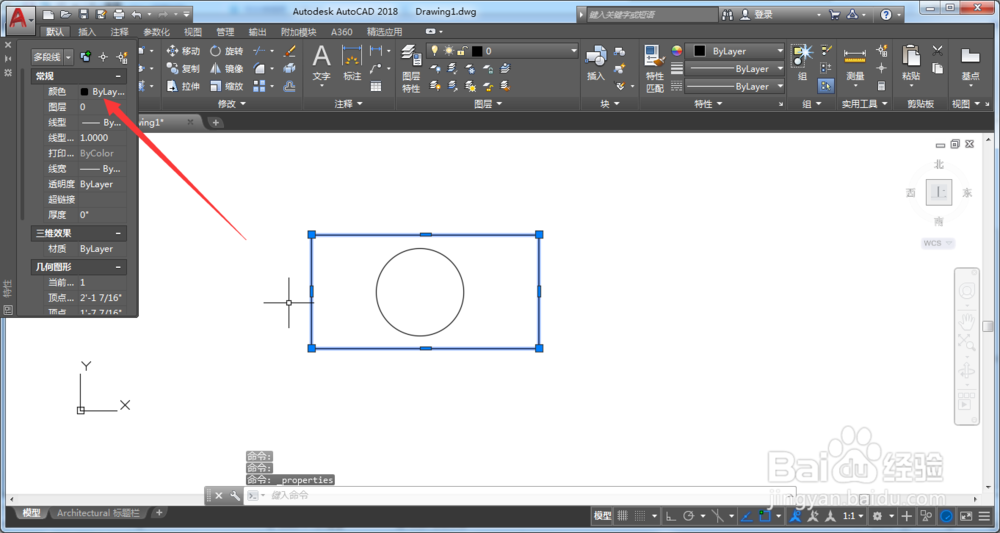Click the Dimension (标注) tool
Viewport: 1000px width, 533px height.
click(352, 64)
